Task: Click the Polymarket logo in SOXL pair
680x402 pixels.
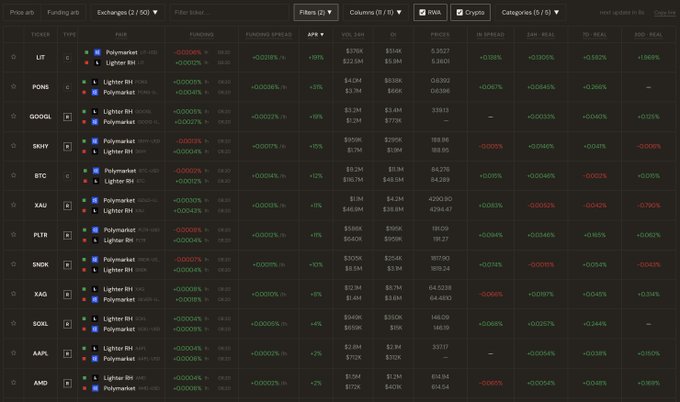Action: click(95, 329)
